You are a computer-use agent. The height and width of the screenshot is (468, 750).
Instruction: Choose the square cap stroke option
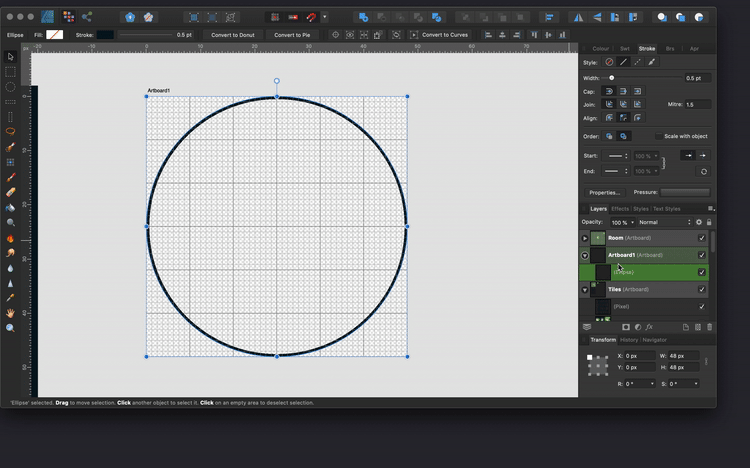pyautogui.click(x=637, y=91)
